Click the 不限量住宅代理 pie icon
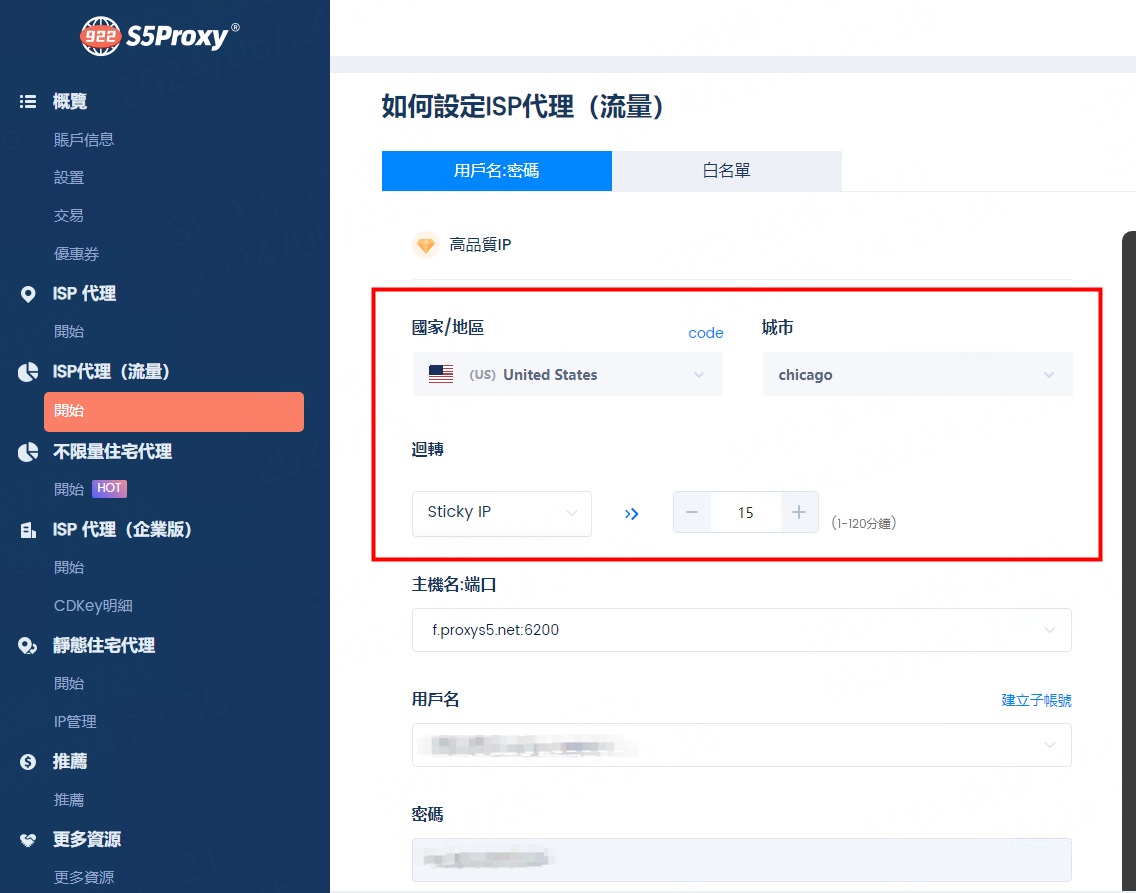 click(x=28, y=452)
